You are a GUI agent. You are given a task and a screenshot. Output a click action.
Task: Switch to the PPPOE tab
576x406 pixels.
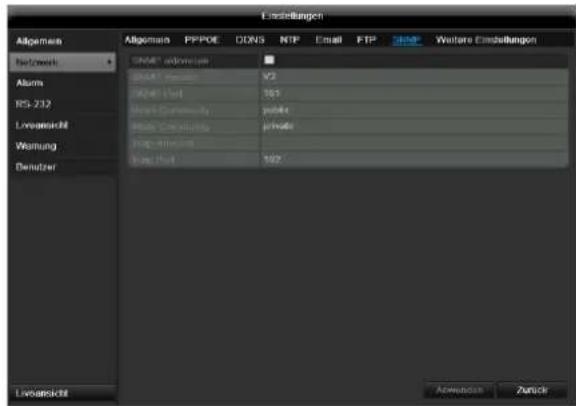tap(202, 40)
